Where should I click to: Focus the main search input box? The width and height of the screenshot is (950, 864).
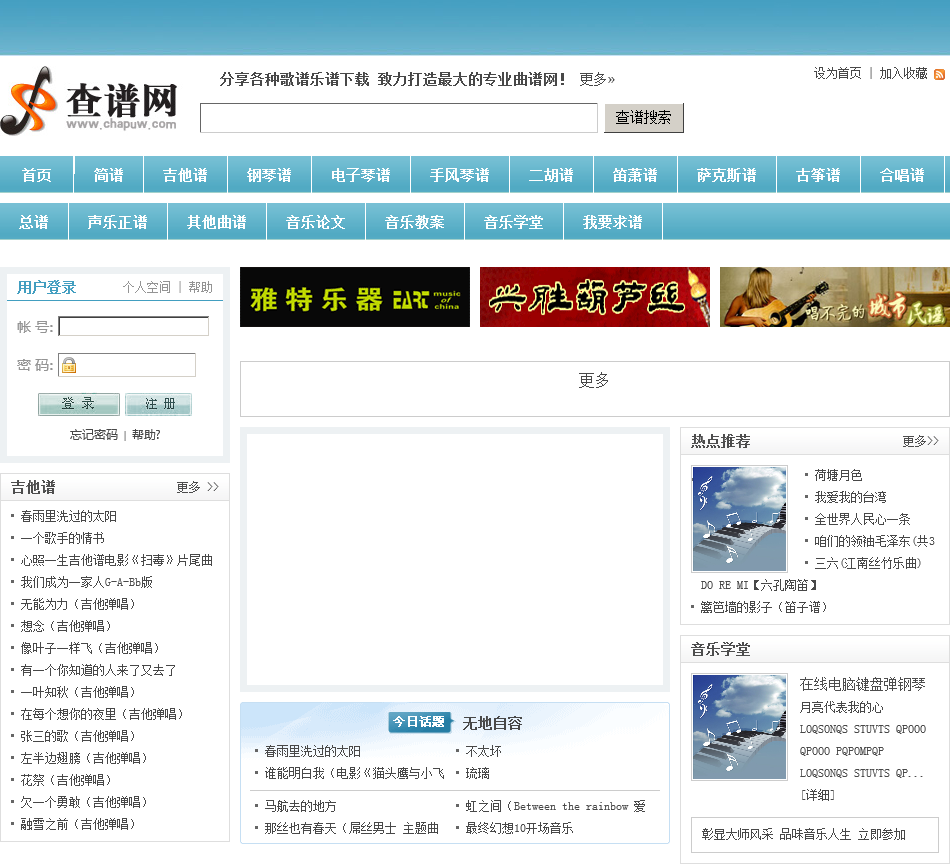[399, 118]
